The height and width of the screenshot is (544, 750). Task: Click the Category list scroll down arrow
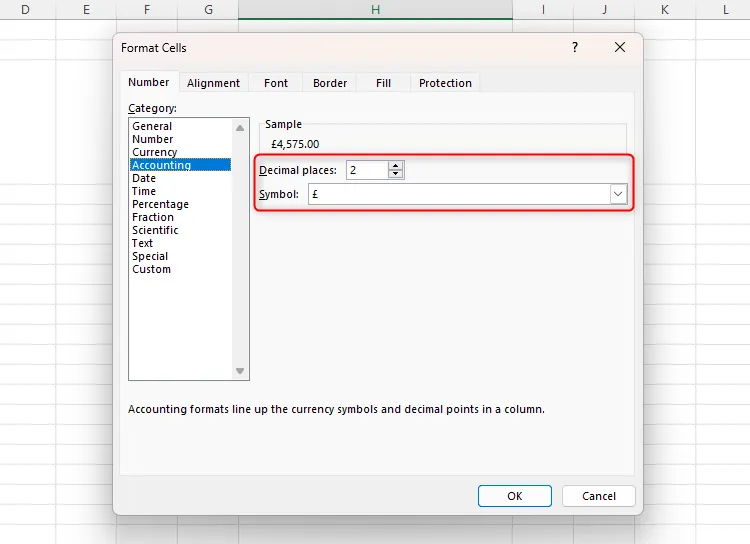coord(240,371)
